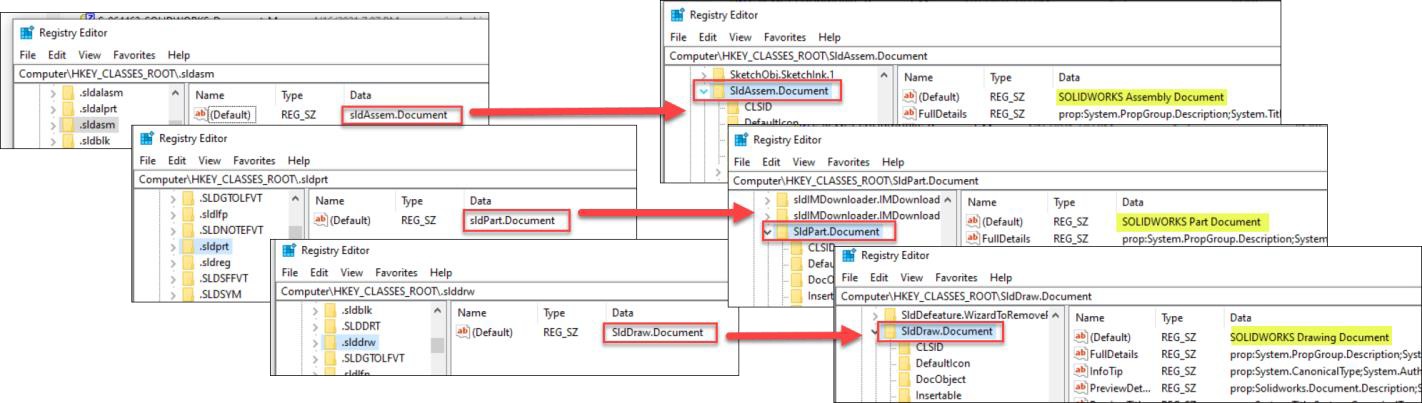Viewport: 1422px width, 403px height.
Task: Select the SldDraw.Document key in tree
Action: point(945,331)
